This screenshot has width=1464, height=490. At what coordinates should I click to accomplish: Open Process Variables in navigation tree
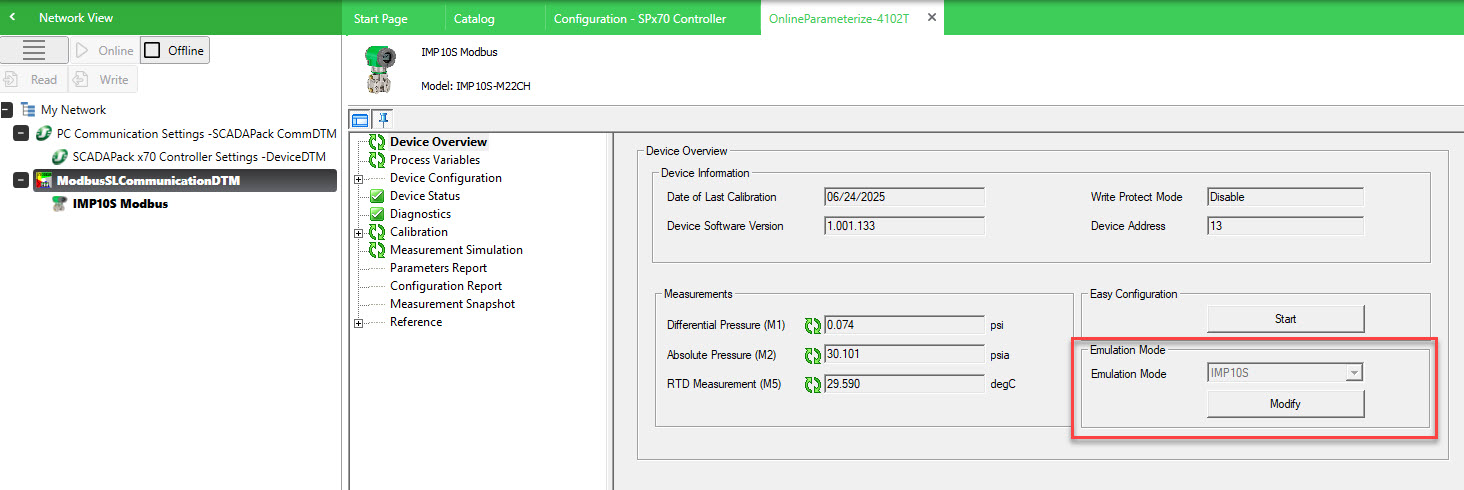click(435, 160)
